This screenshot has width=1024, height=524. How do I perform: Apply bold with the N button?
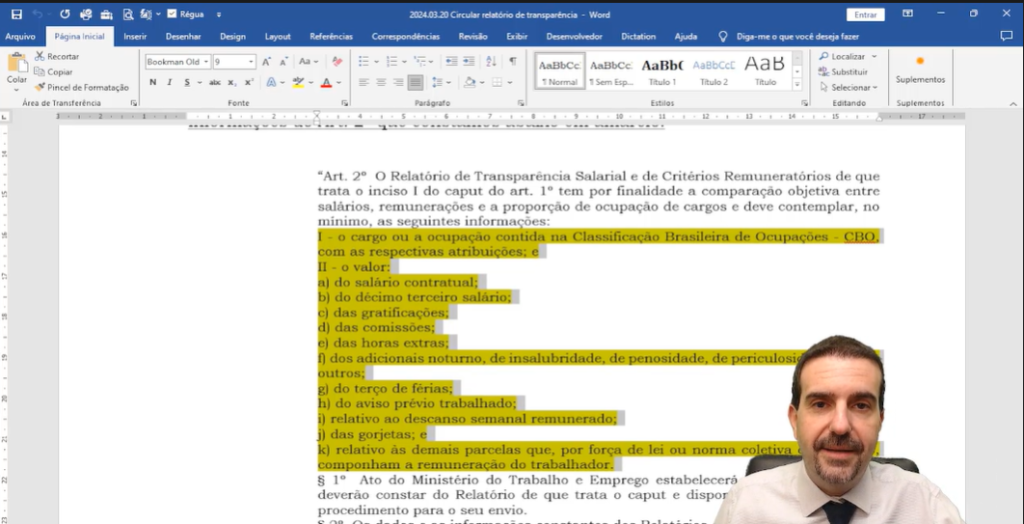pos(153,83)
